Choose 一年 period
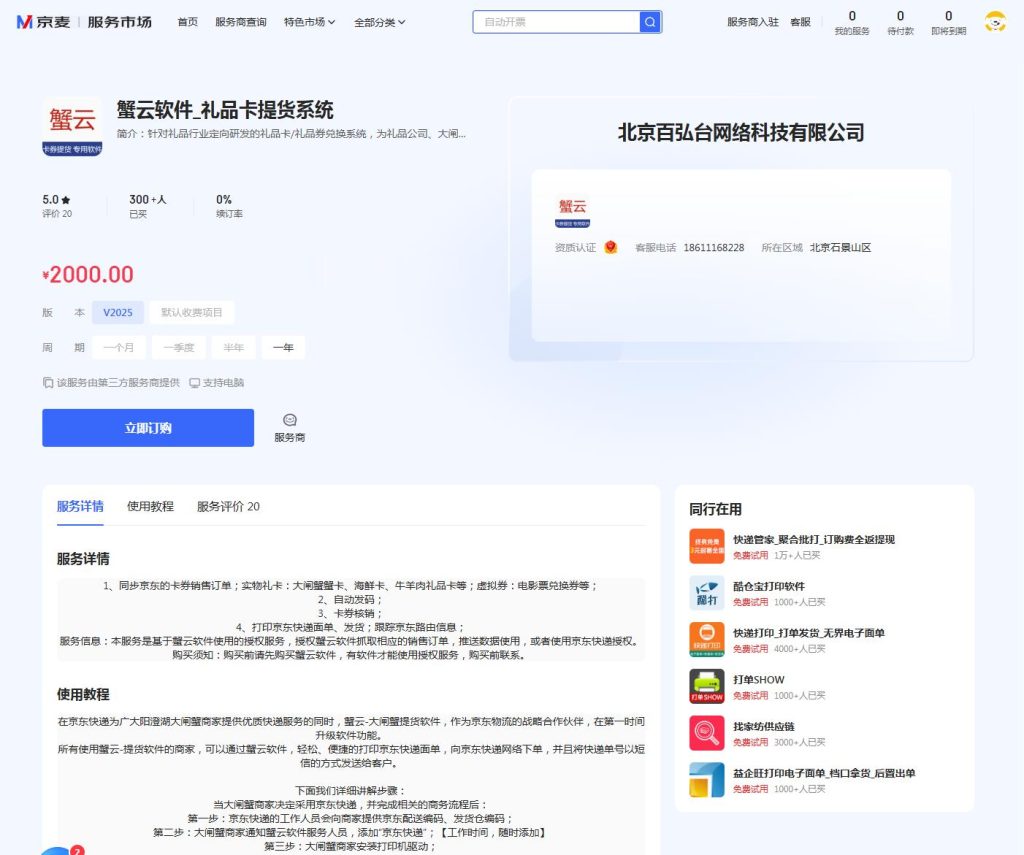The image size is (1024, 855). pyautogui.click(x=283, y=347)
